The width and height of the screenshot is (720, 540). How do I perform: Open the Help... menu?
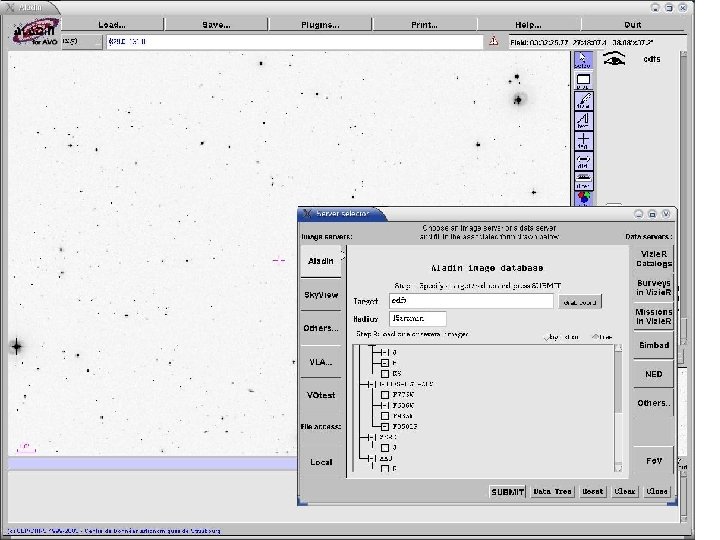pyautogui.click(x=528, y=25)
